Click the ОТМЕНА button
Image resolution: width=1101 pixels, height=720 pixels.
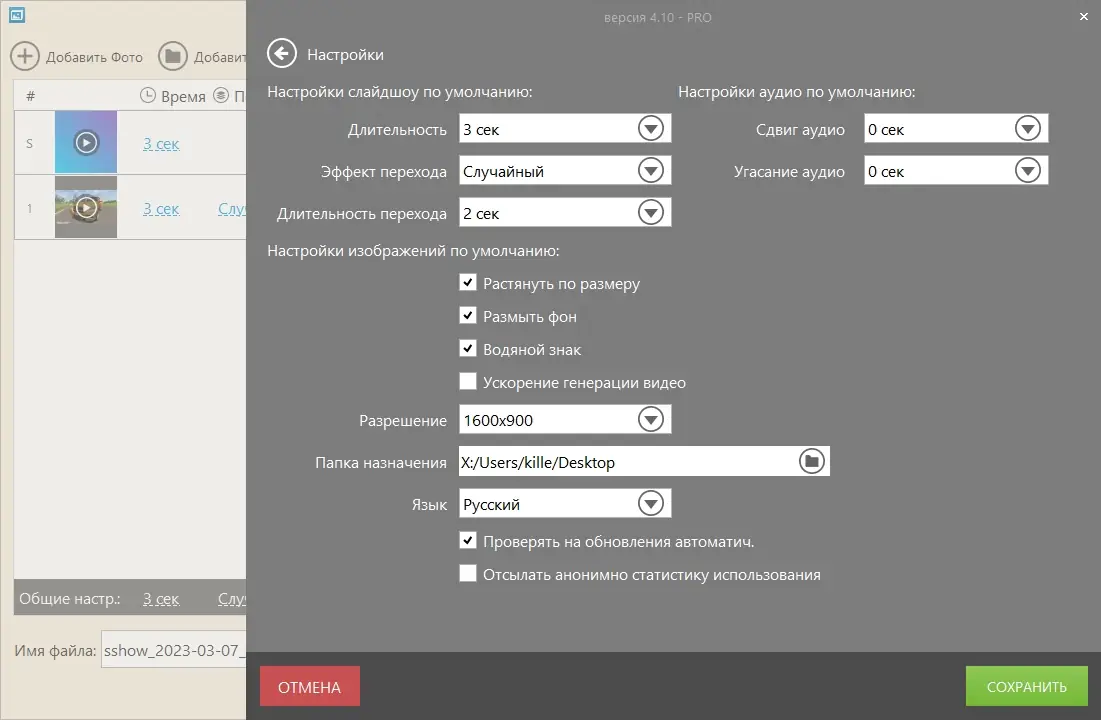(x=310, y=686)
